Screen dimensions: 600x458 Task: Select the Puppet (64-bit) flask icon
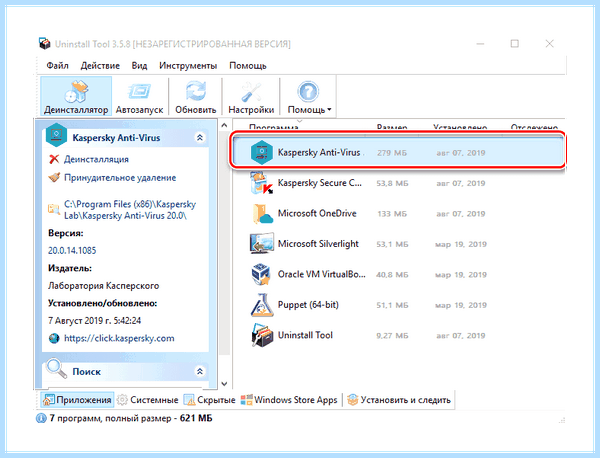coord(262,305)
